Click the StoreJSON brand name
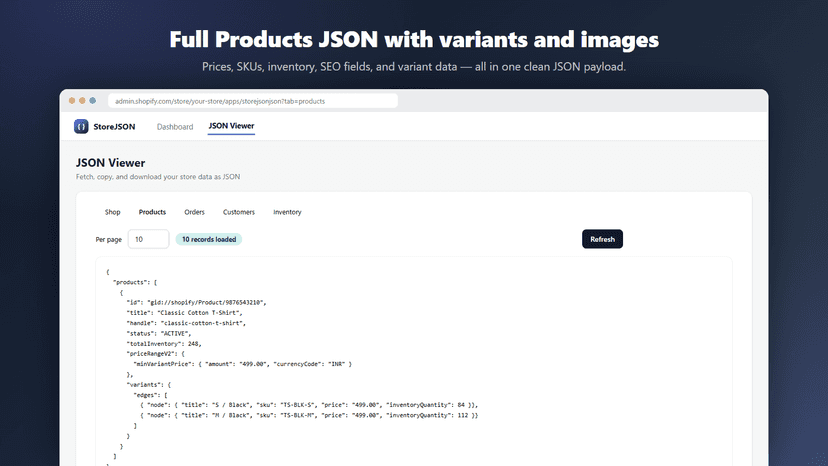Screen dimensions: 828x466 coord(114,127)
